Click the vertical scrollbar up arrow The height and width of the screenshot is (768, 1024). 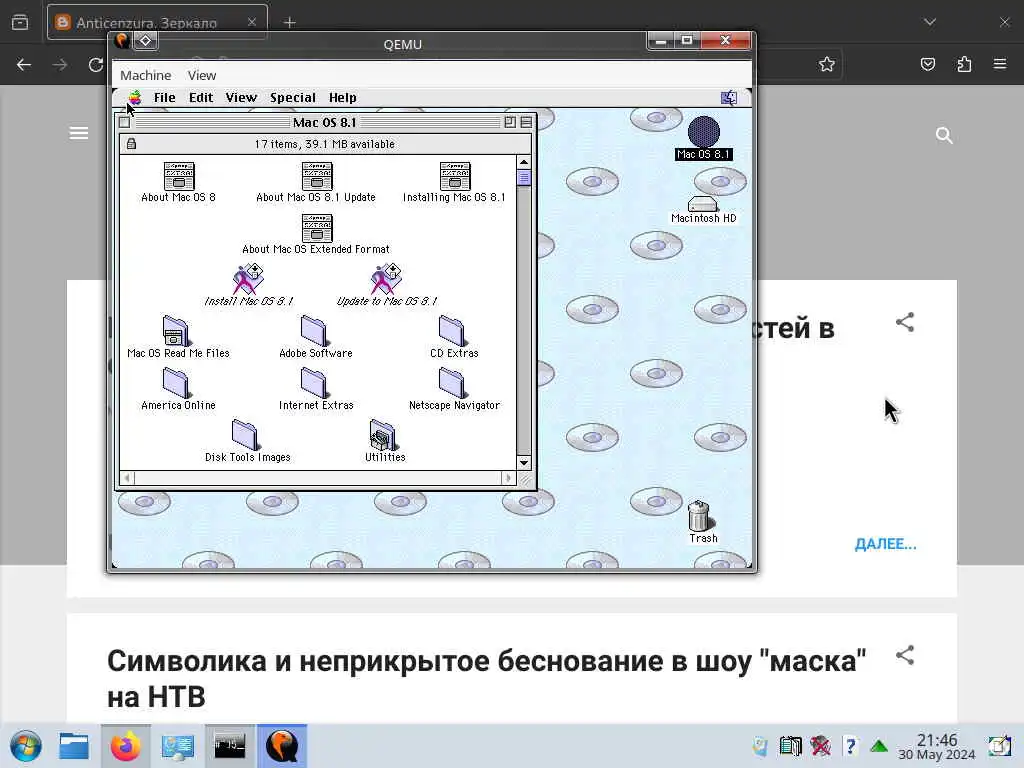click(524, 162)
